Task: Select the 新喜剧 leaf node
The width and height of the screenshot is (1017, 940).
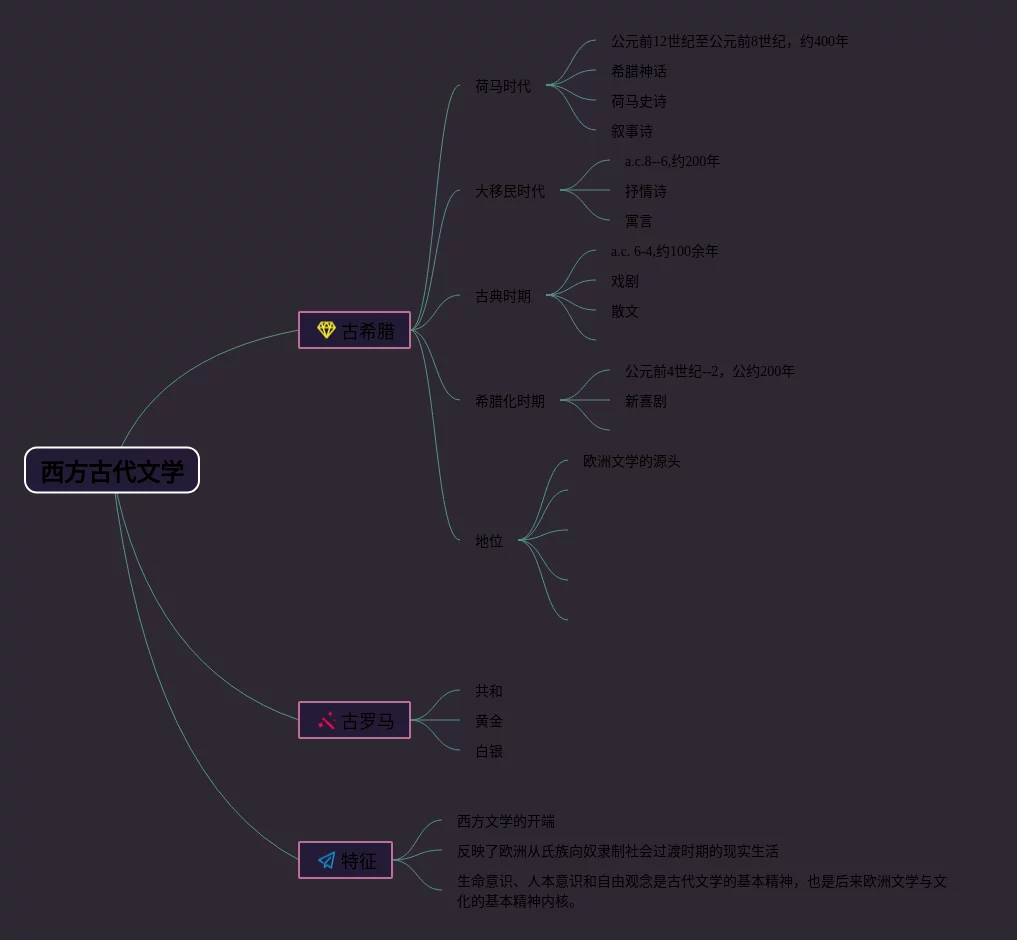Action: click(646, 401)
